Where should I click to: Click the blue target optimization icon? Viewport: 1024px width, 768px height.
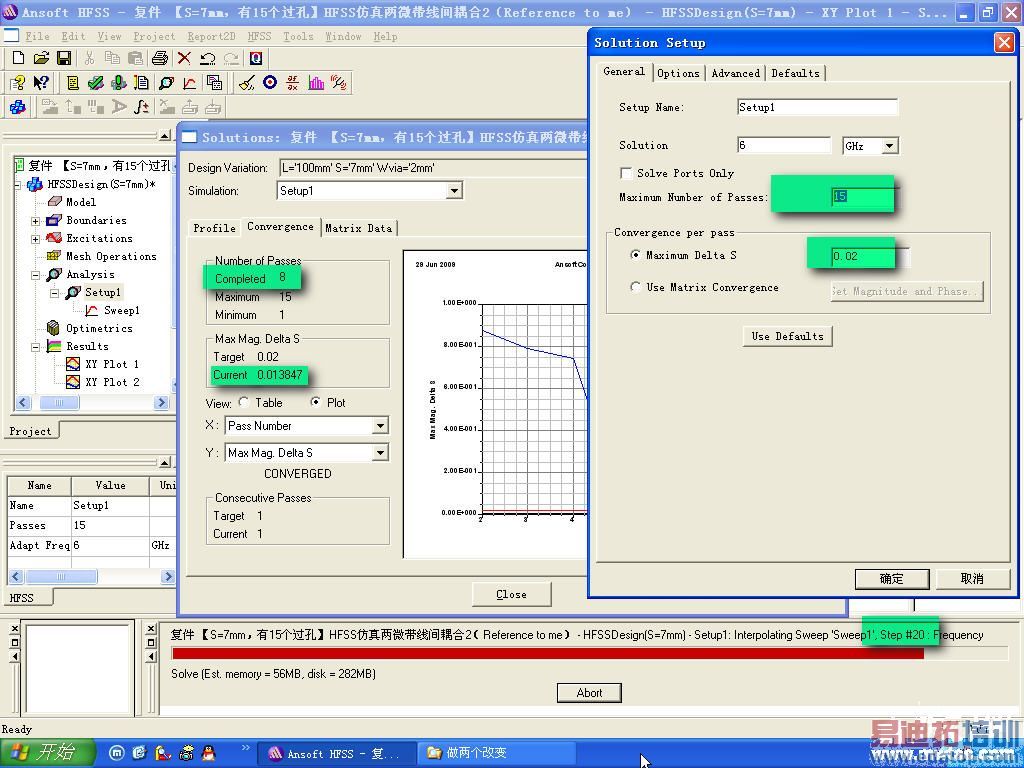[x=270, y=83]
